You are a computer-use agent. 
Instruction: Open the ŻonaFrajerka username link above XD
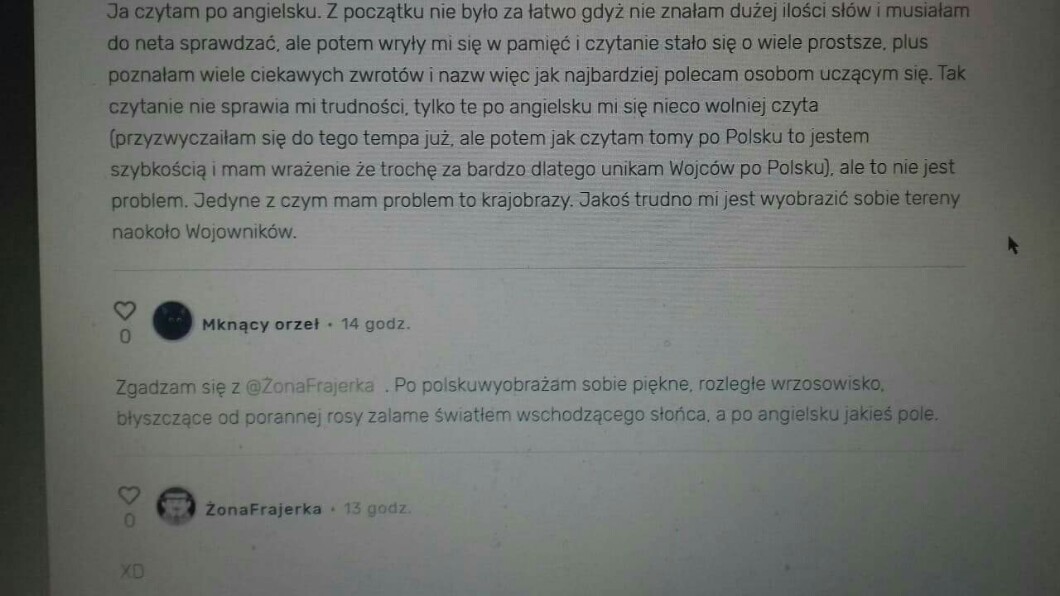coord(264,509)
